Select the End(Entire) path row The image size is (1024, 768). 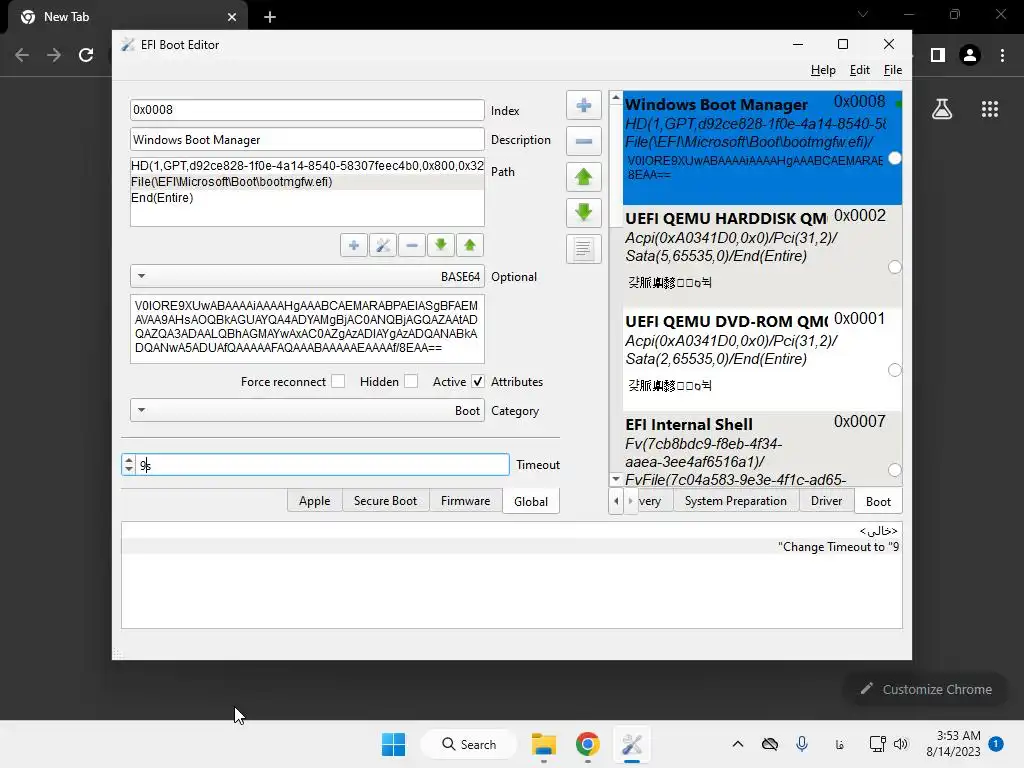click(x=307, y=198)
